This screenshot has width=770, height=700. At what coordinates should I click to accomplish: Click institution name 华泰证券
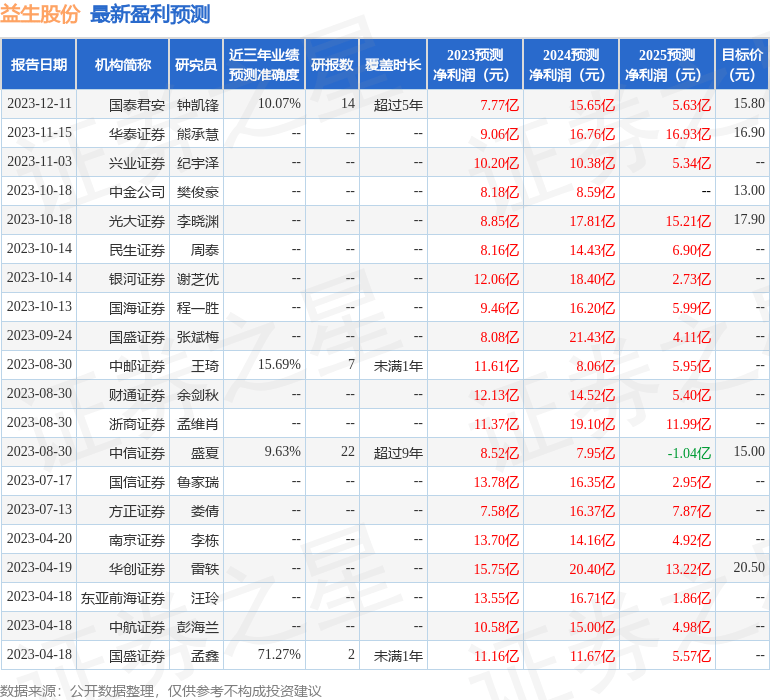137,134
